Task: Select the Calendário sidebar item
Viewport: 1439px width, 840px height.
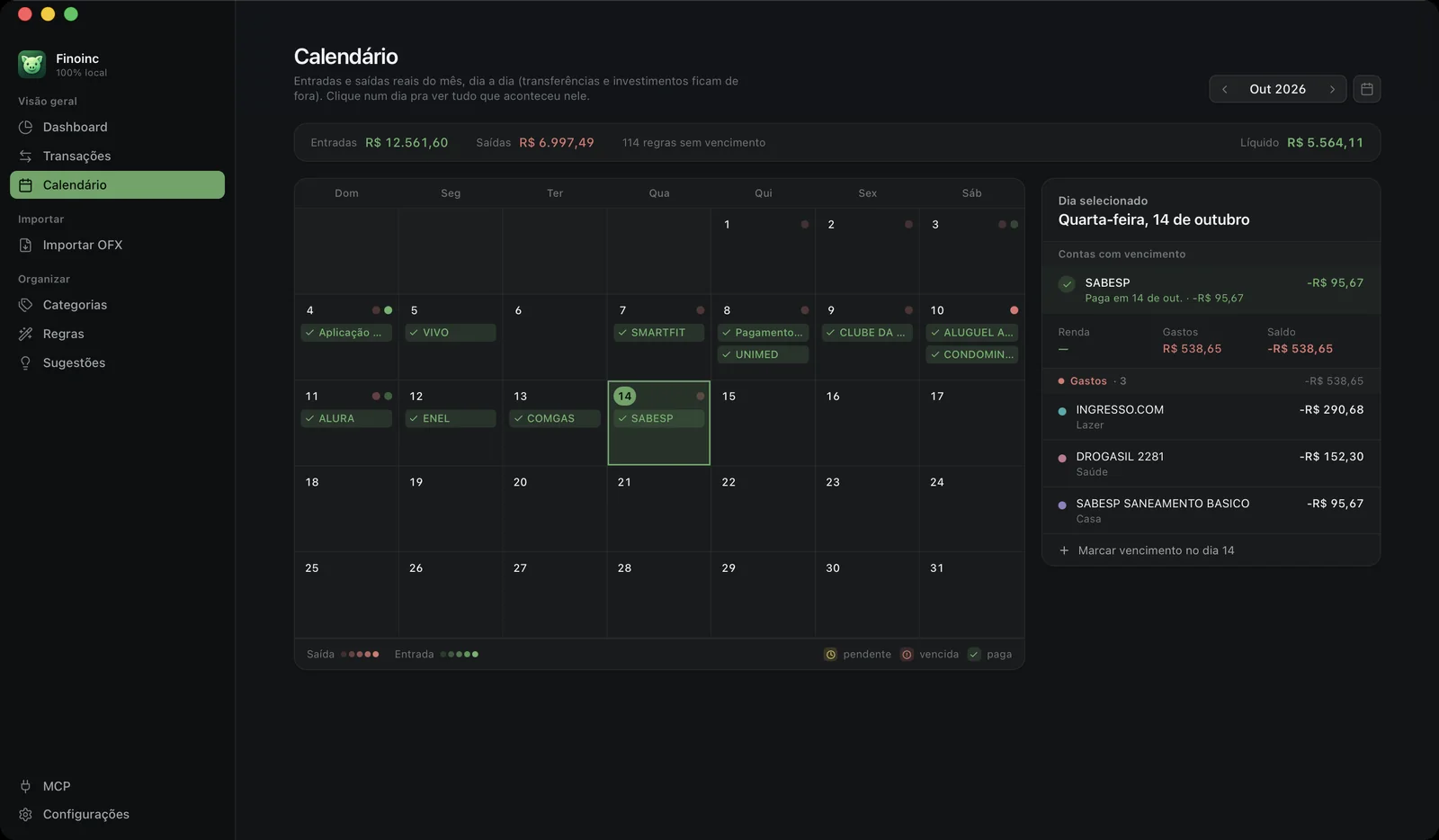Action: [117, 184]
